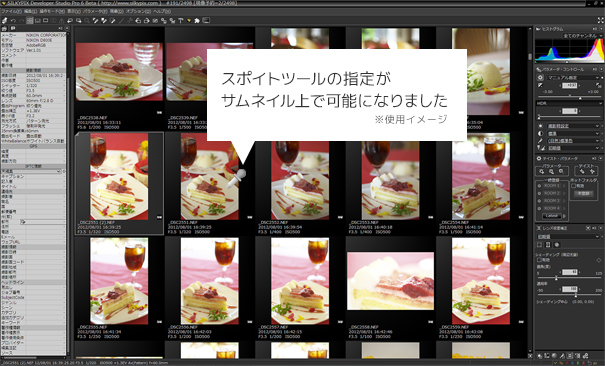This screenshot has height=366, width=605.
Task: Select the _DSC2558.NEF cake close-up thumbnail
Action: click(x=390, y=281)
